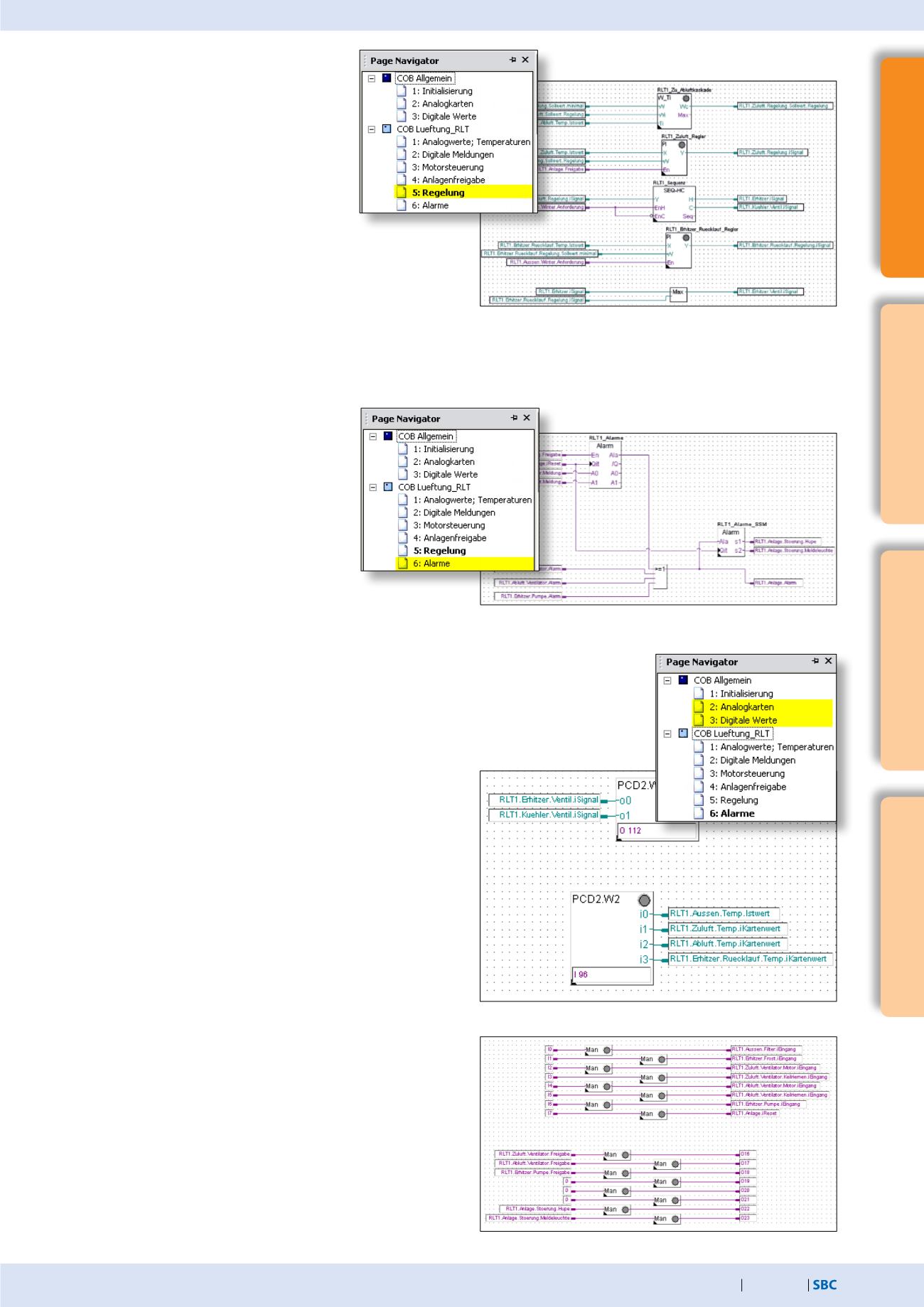924x1307 pixels.
Task: Click COB Allgemein block icon in bottom navigator
Action: click(683, 680)
